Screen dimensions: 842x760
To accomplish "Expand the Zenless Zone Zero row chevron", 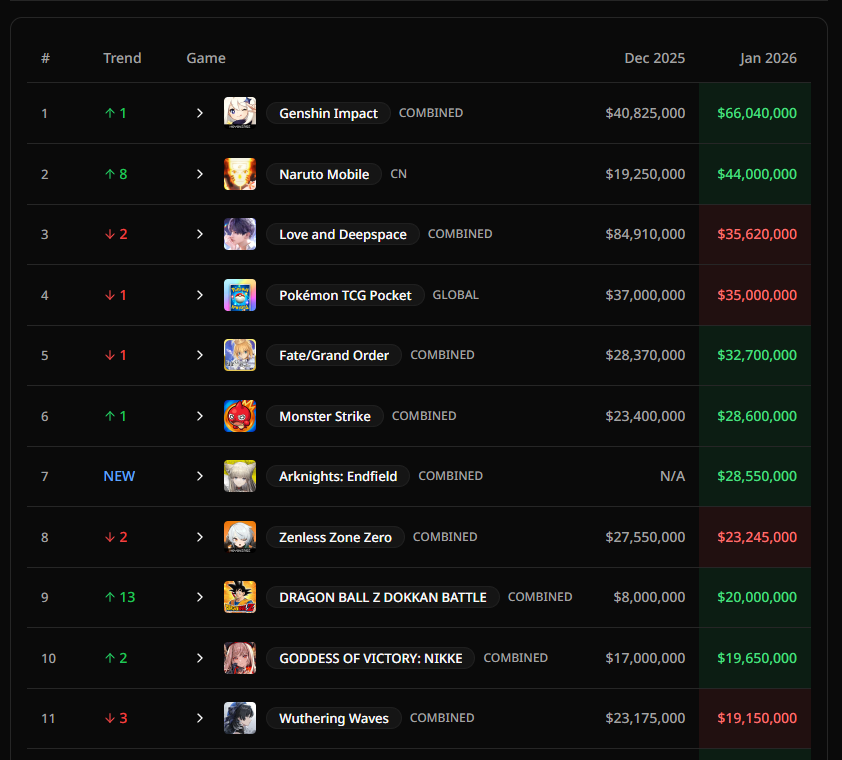I will (x=200, y=537).
